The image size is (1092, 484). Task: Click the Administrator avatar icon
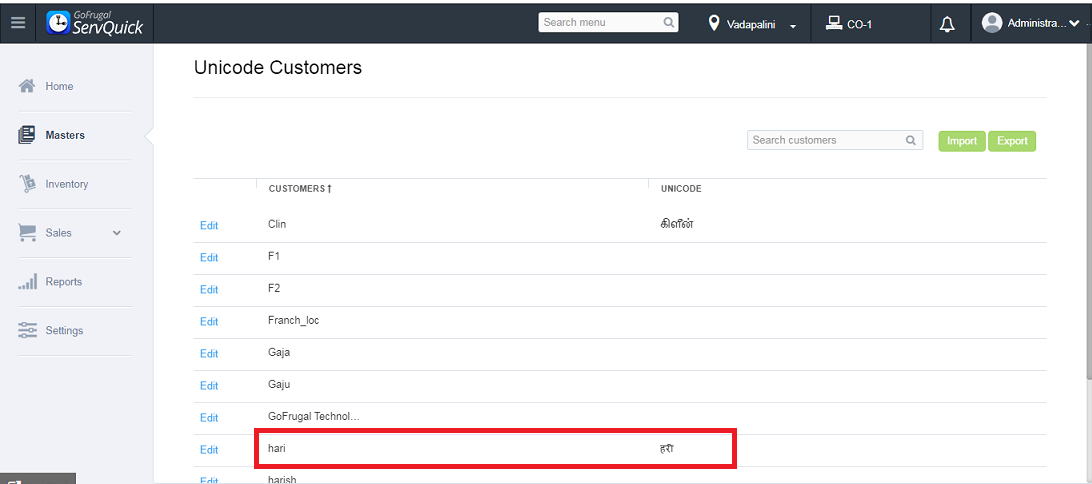[992, 23]
